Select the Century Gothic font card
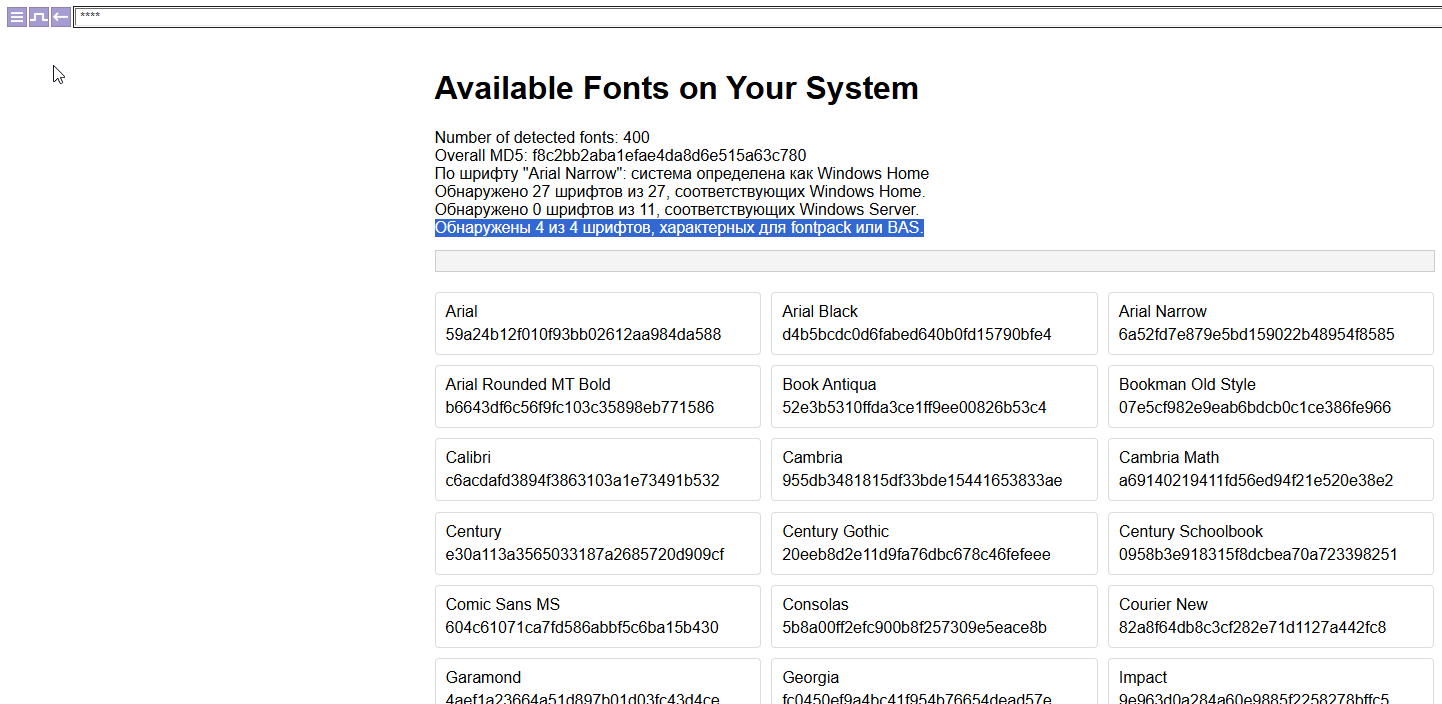1442x704 pixels. 933,543
